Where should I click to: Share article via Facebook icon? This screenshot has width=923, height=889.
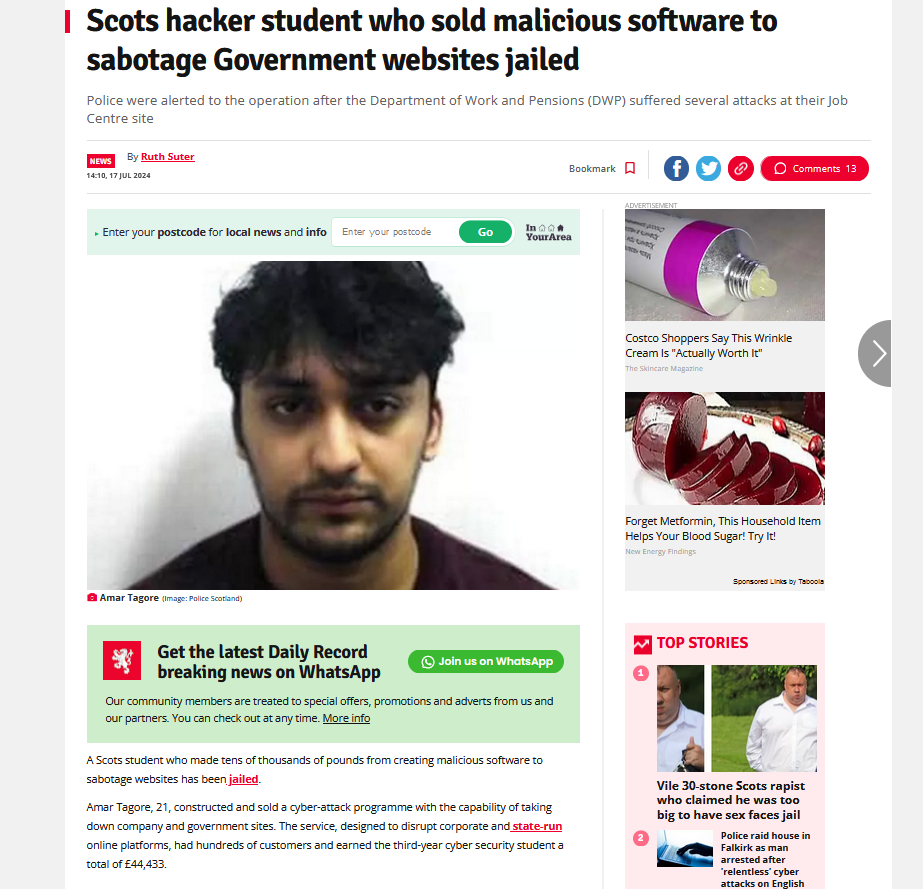(x=676, y=168)
